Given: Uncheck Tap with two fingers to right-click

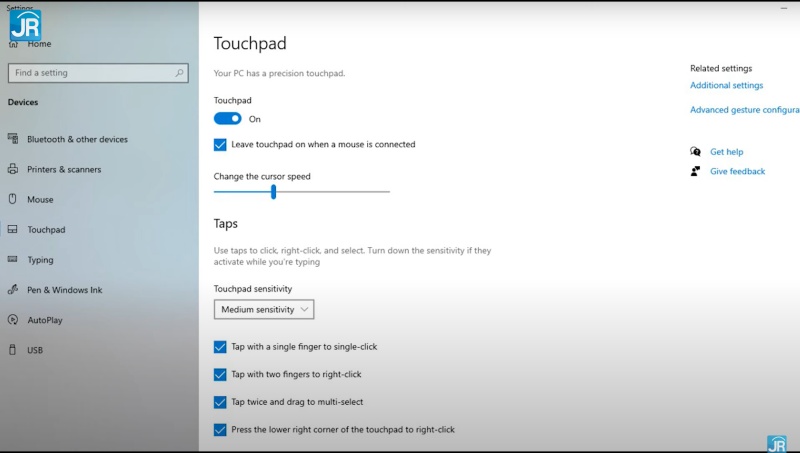Looking at the screenshot, I should point(220,374).
